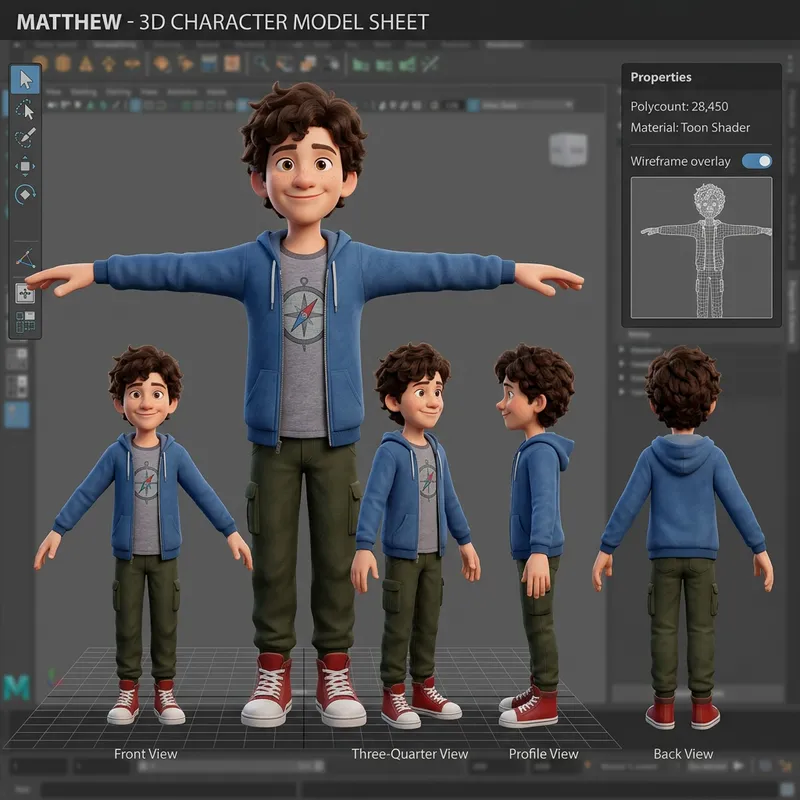The height and width of the screenshot is (800, 800).
Task: Open the viewport View menu
Action: (x=54, y=93)
